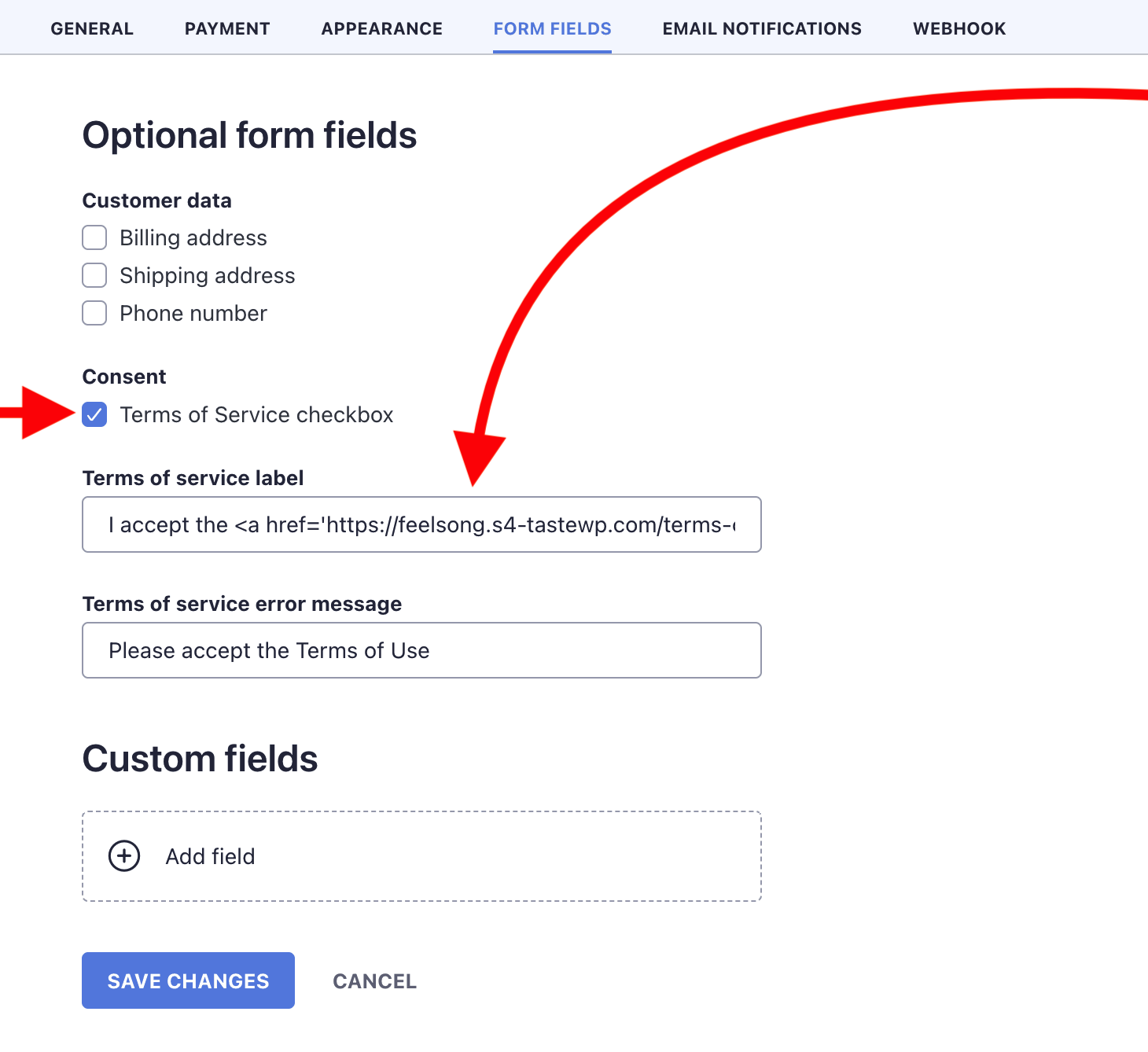
Task: Click the Terms of service error message field
Action: 421,650
